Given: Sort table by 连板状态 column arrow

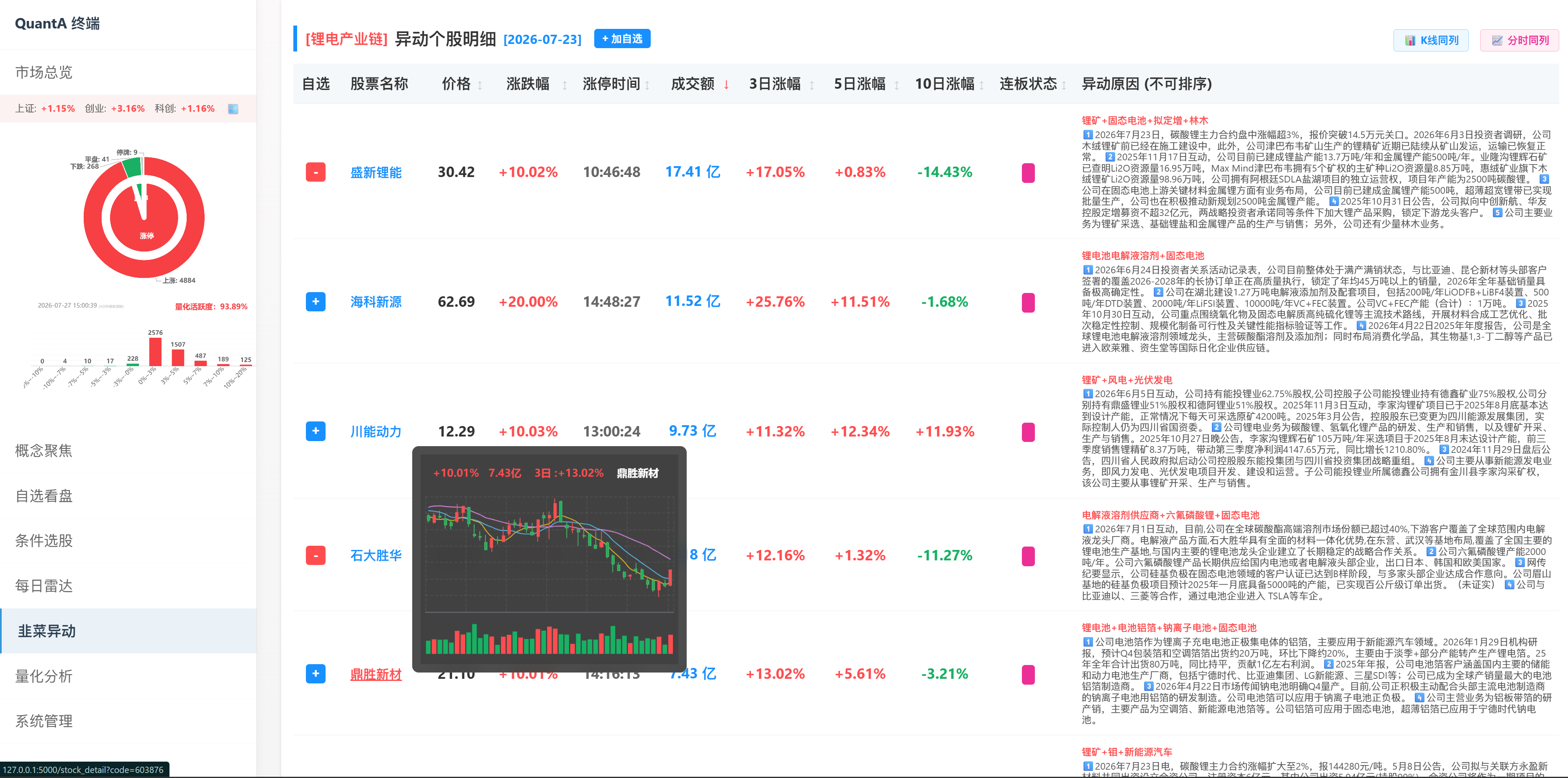Looking at the screenshot, I should tap(1063, 85).
